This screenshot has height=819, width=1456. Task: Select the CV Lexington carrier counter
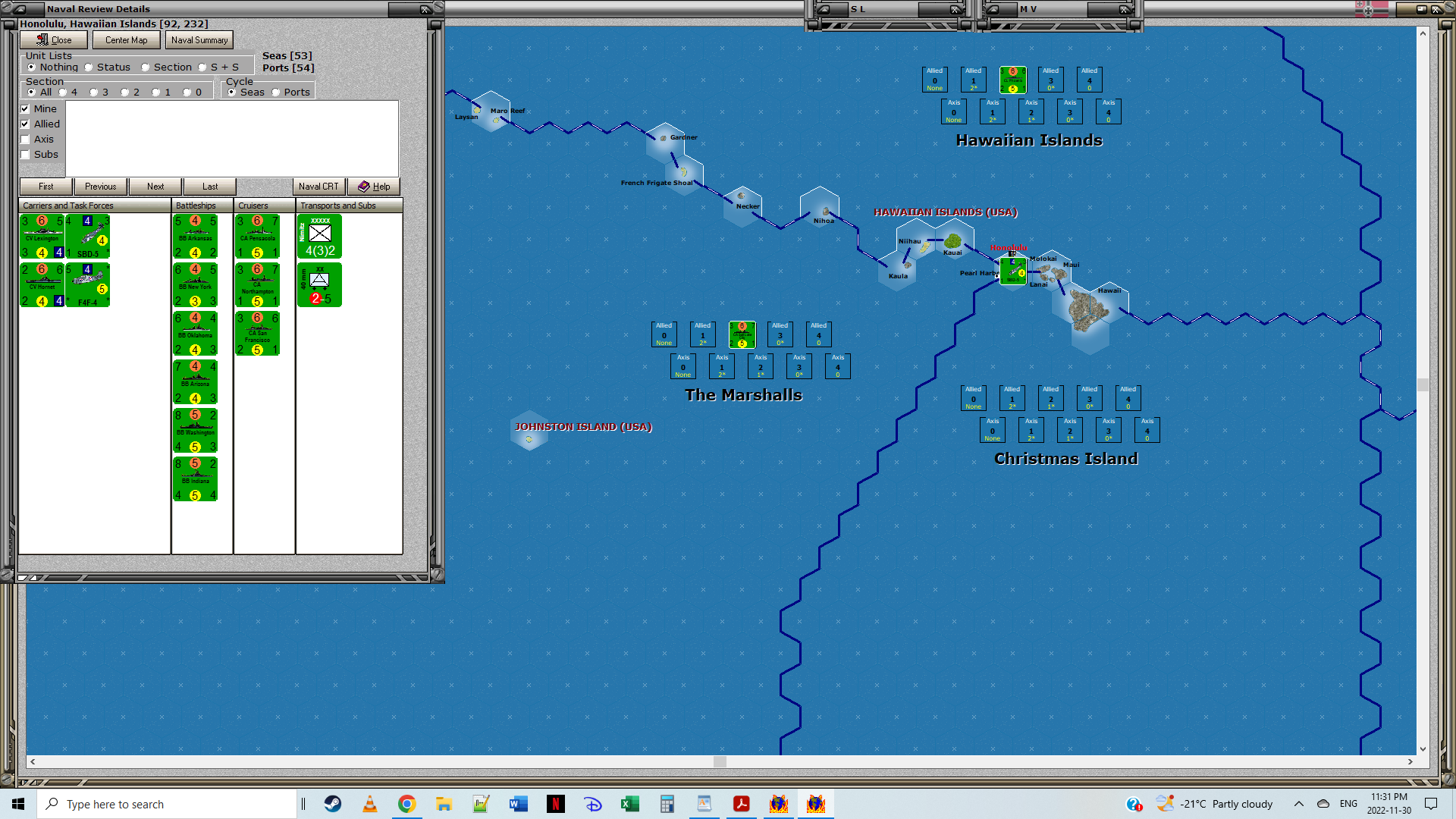pos(42,237)
